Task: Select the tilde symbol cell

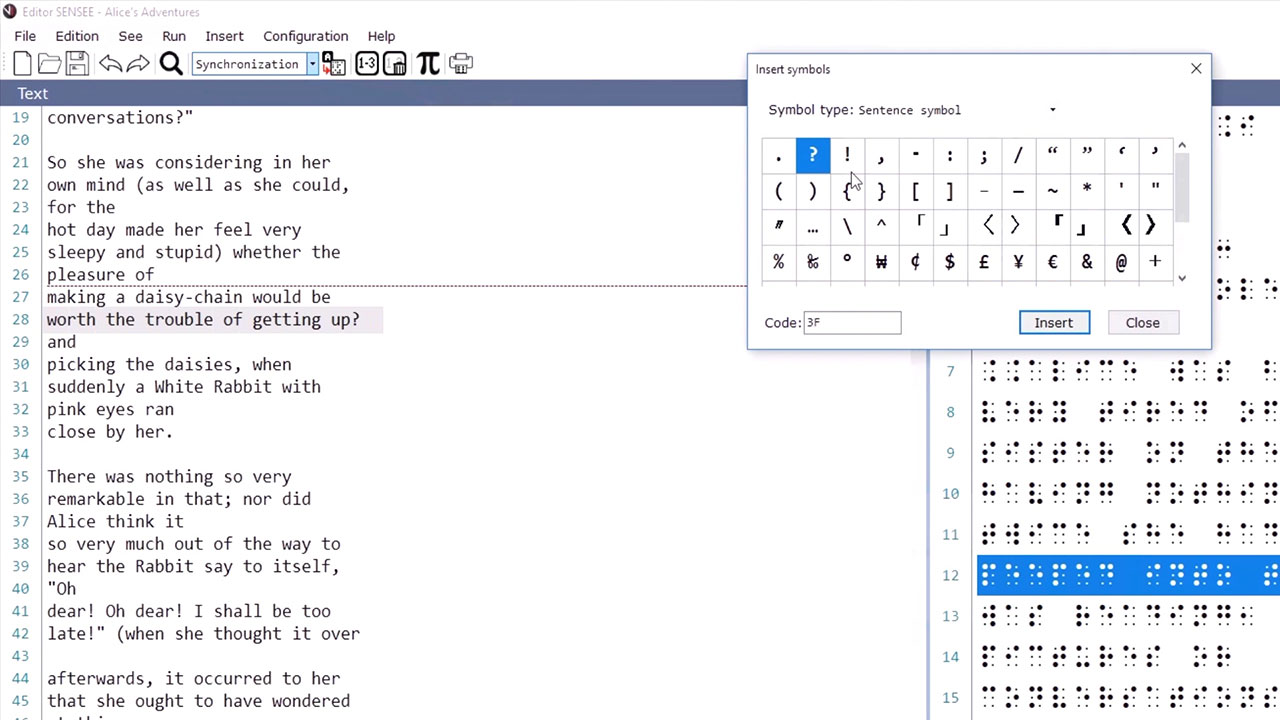Action: tap(1052, 190)
